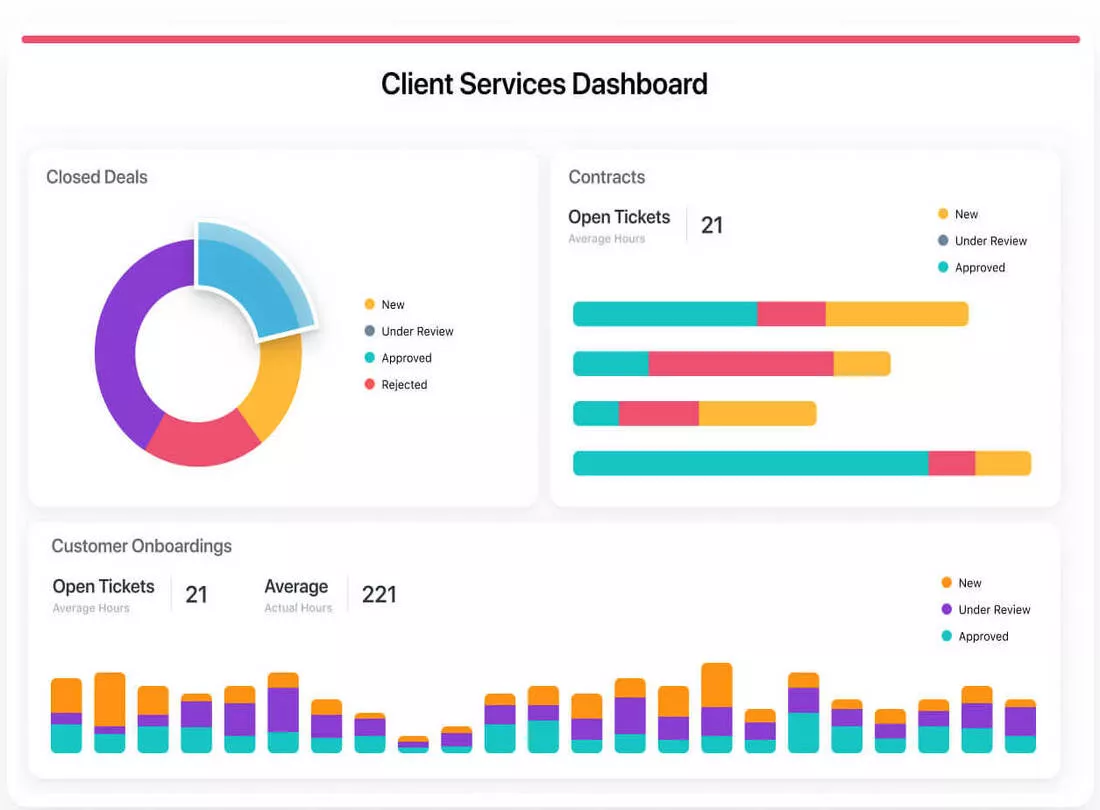
Task: Click Open Tickets label in Customer Onboardings
Action: click(x=103, y=586)
